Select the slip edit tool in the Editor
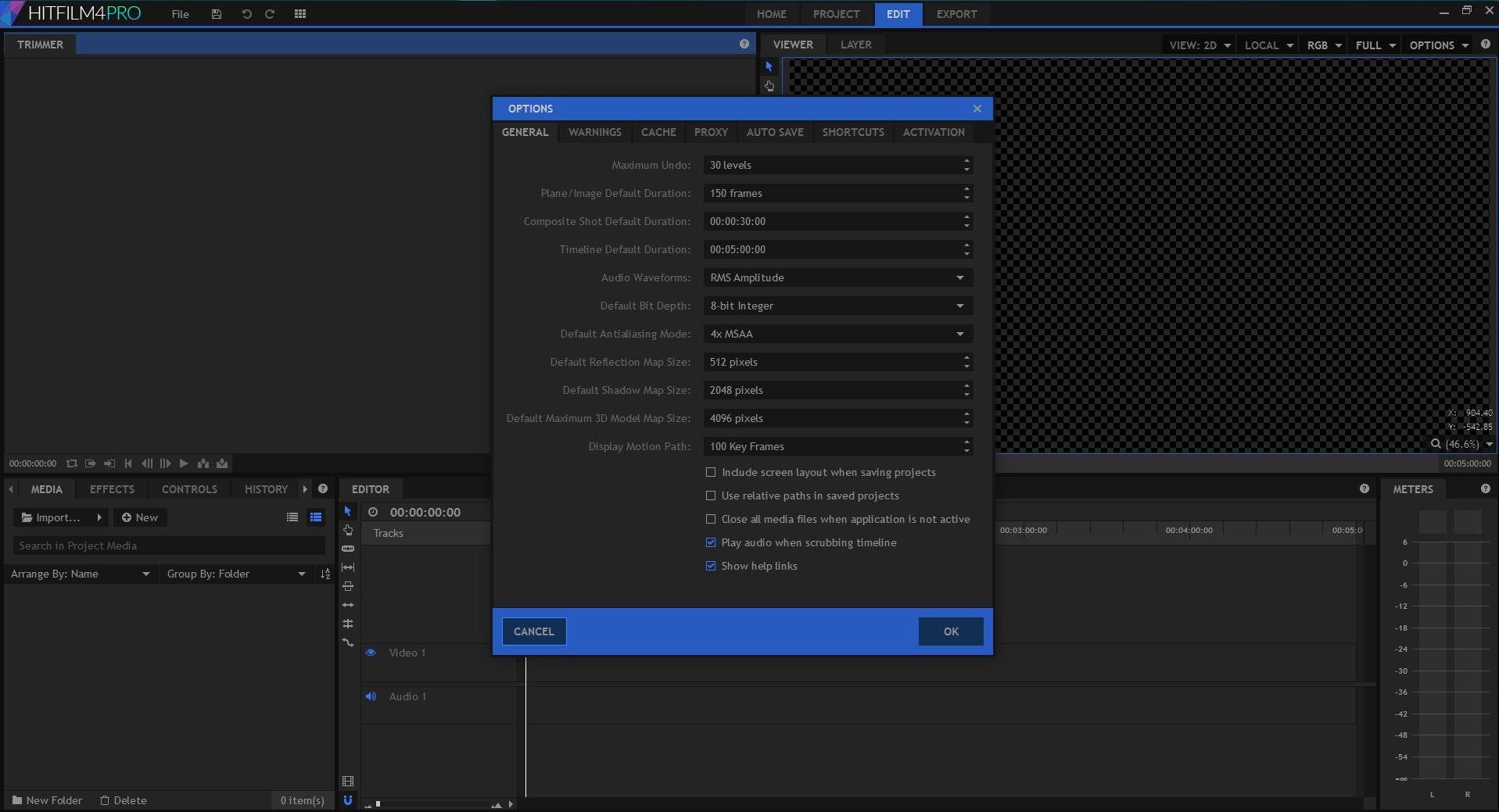Screen dimensions: 1499x812 [x=348, y=567]
